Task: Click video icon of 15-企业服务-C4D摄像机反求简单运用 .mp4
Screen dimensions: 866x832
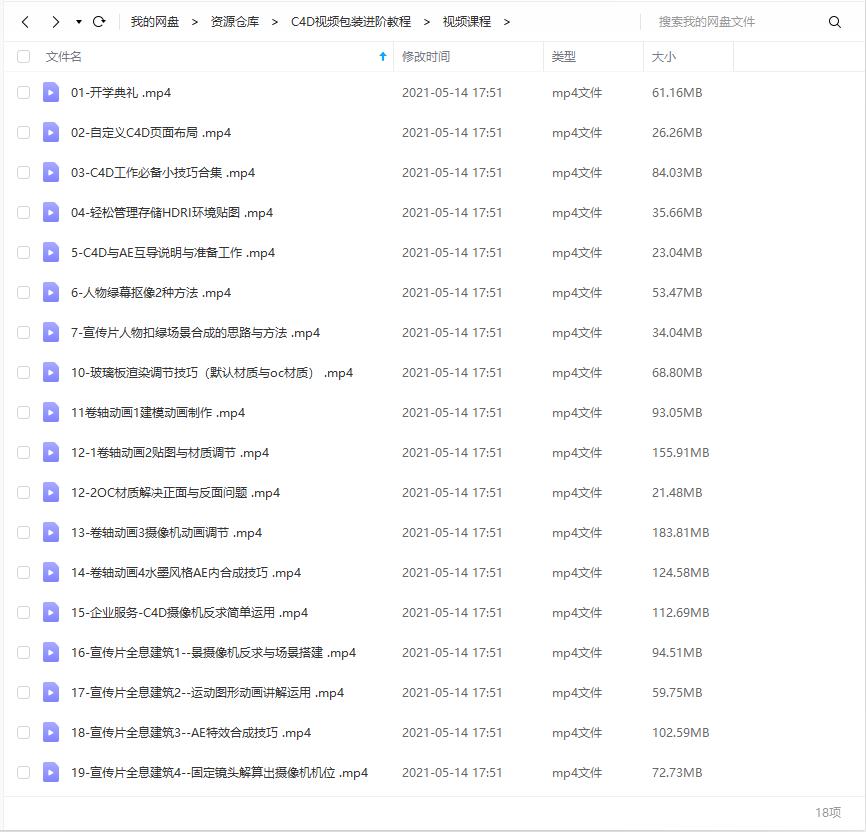Action: click(51, 612)
